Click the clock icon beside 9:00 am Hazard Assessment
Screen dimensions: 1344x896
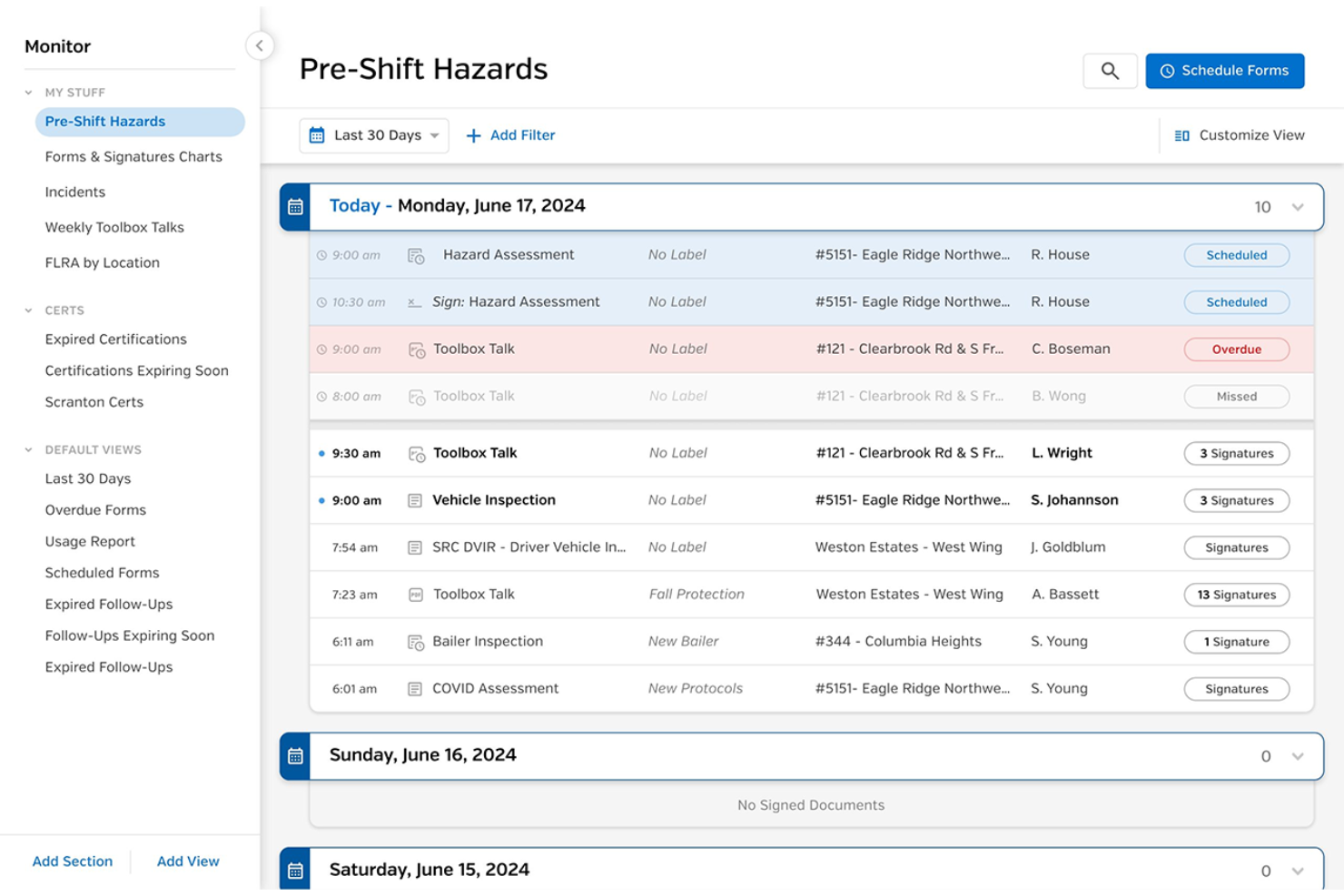tap(321, 255)
